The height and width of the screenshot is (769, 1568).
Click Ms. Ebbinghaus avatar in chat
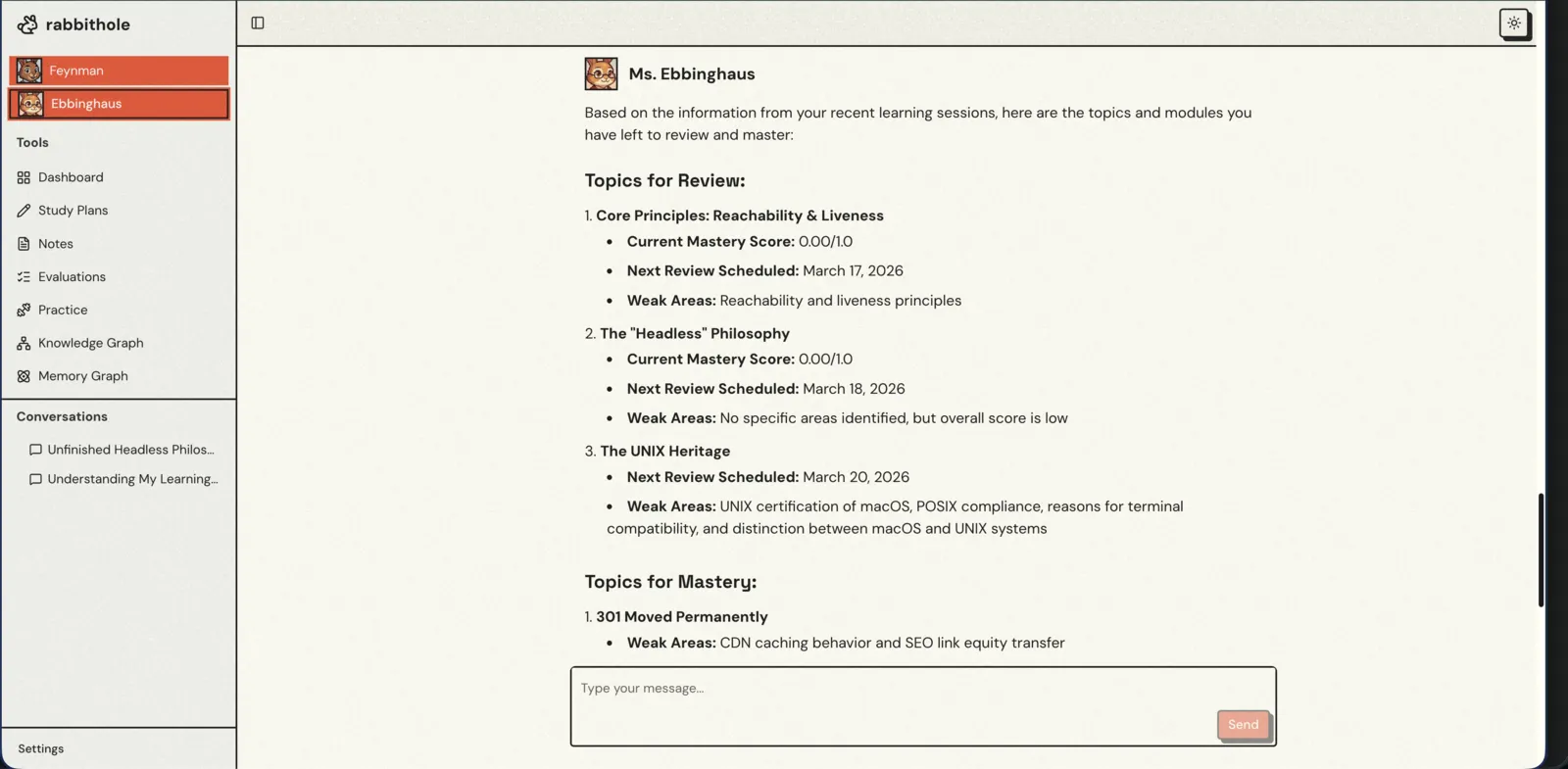pos(601,74)
